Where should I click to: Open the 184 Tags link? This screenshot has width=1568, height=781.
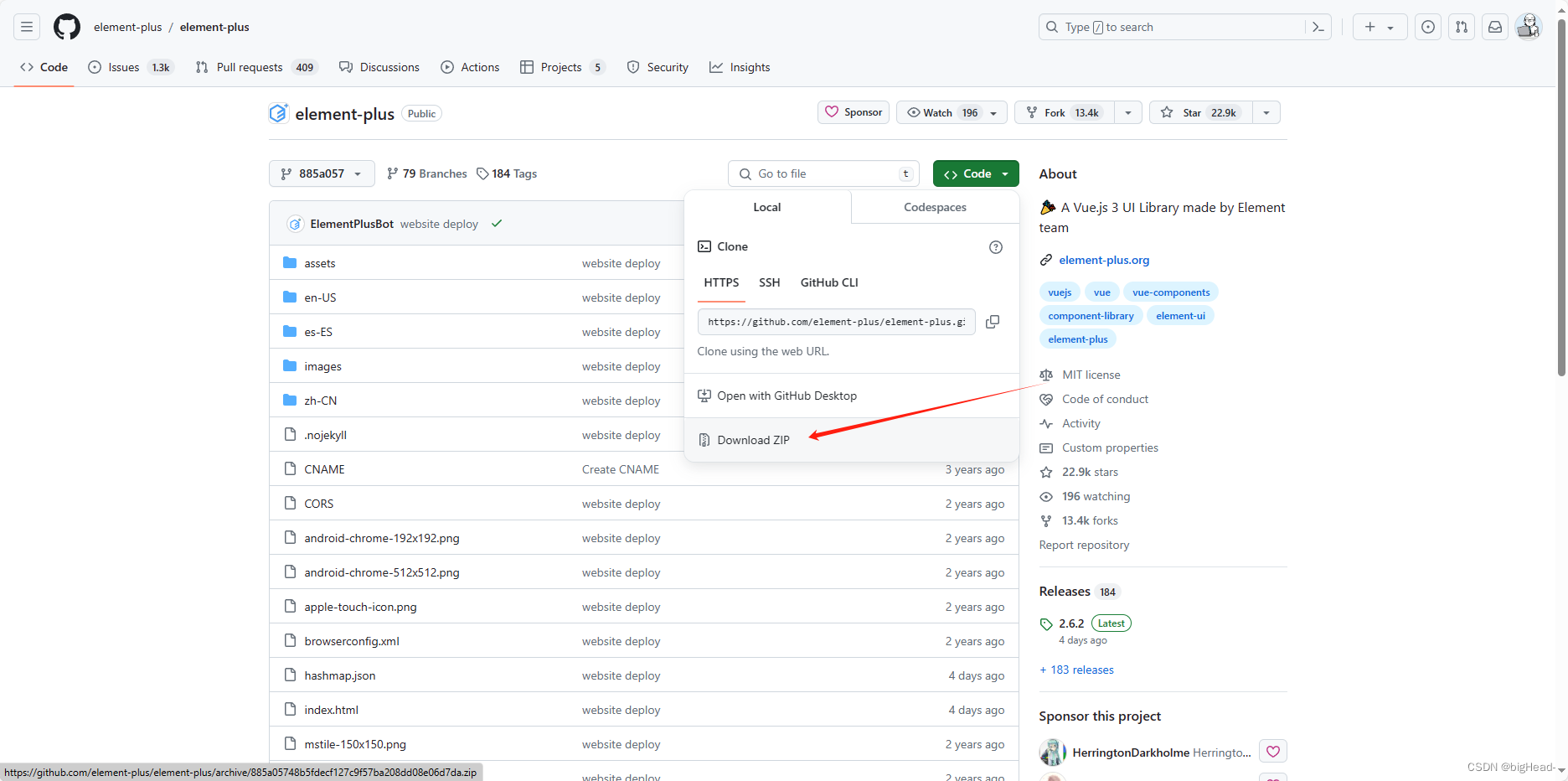pyautogui.click(x=507, y=173)
